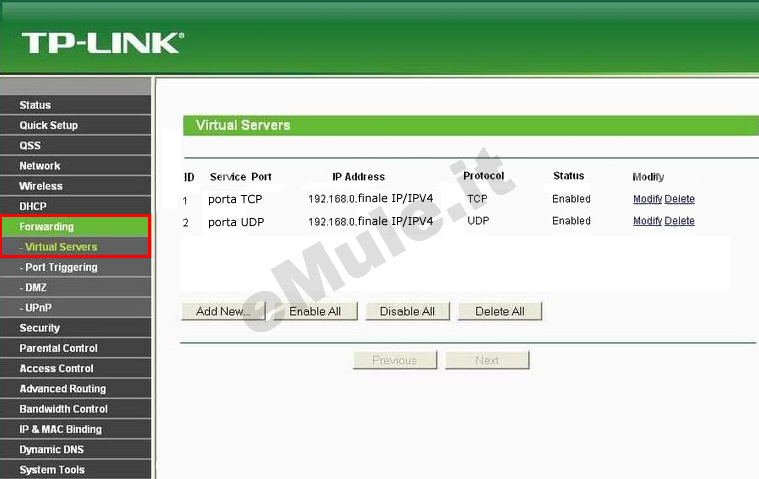This screenshot has height=479, width=759.
Task: Open the Security menu
Action: point(76,328)
